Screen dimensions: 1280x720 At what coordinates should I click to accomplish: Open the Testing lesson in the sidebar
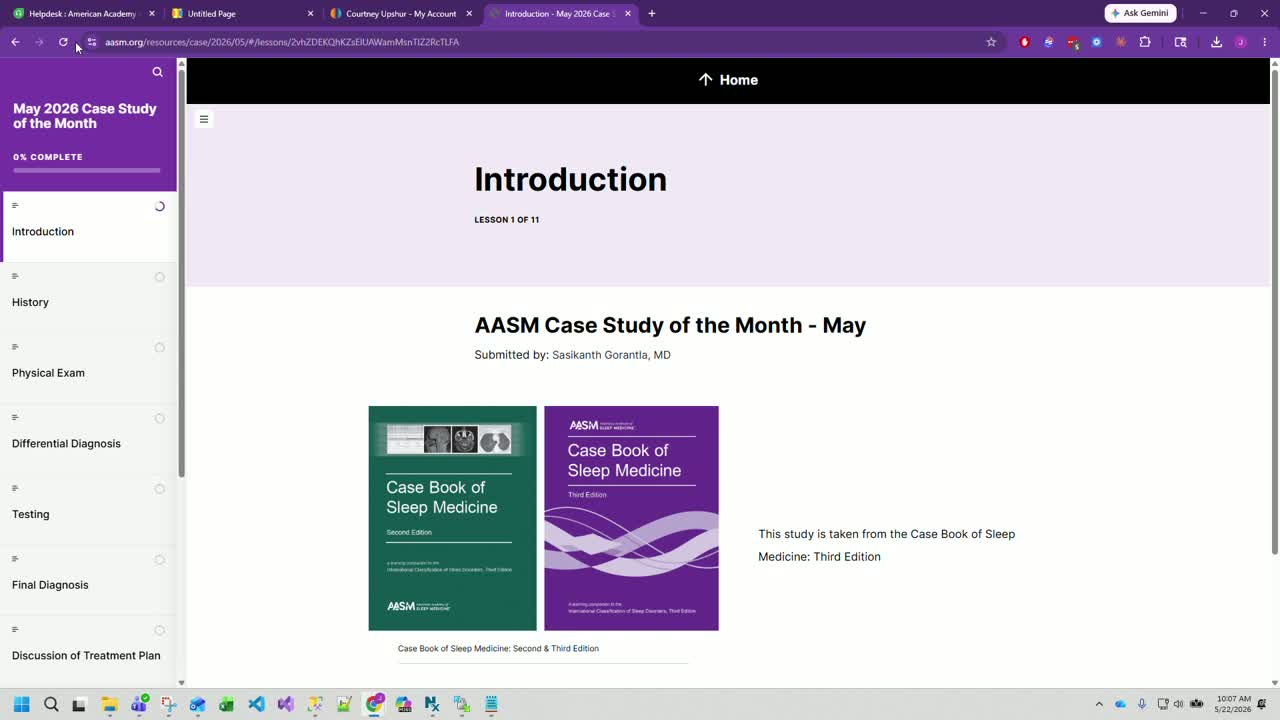pyautogui.click(x=89, y=510)
